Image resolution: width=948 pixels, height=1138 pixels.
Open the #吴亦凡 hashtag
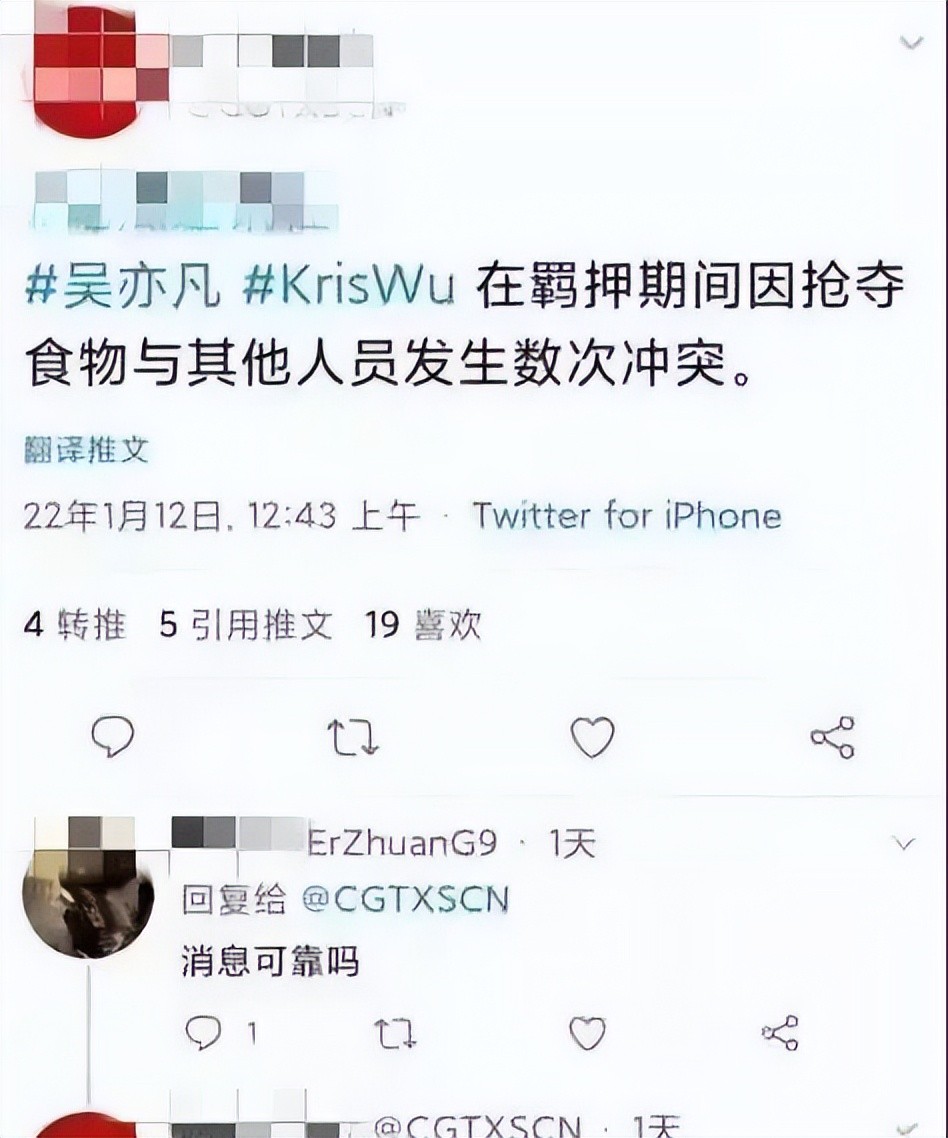click(122, 286)
